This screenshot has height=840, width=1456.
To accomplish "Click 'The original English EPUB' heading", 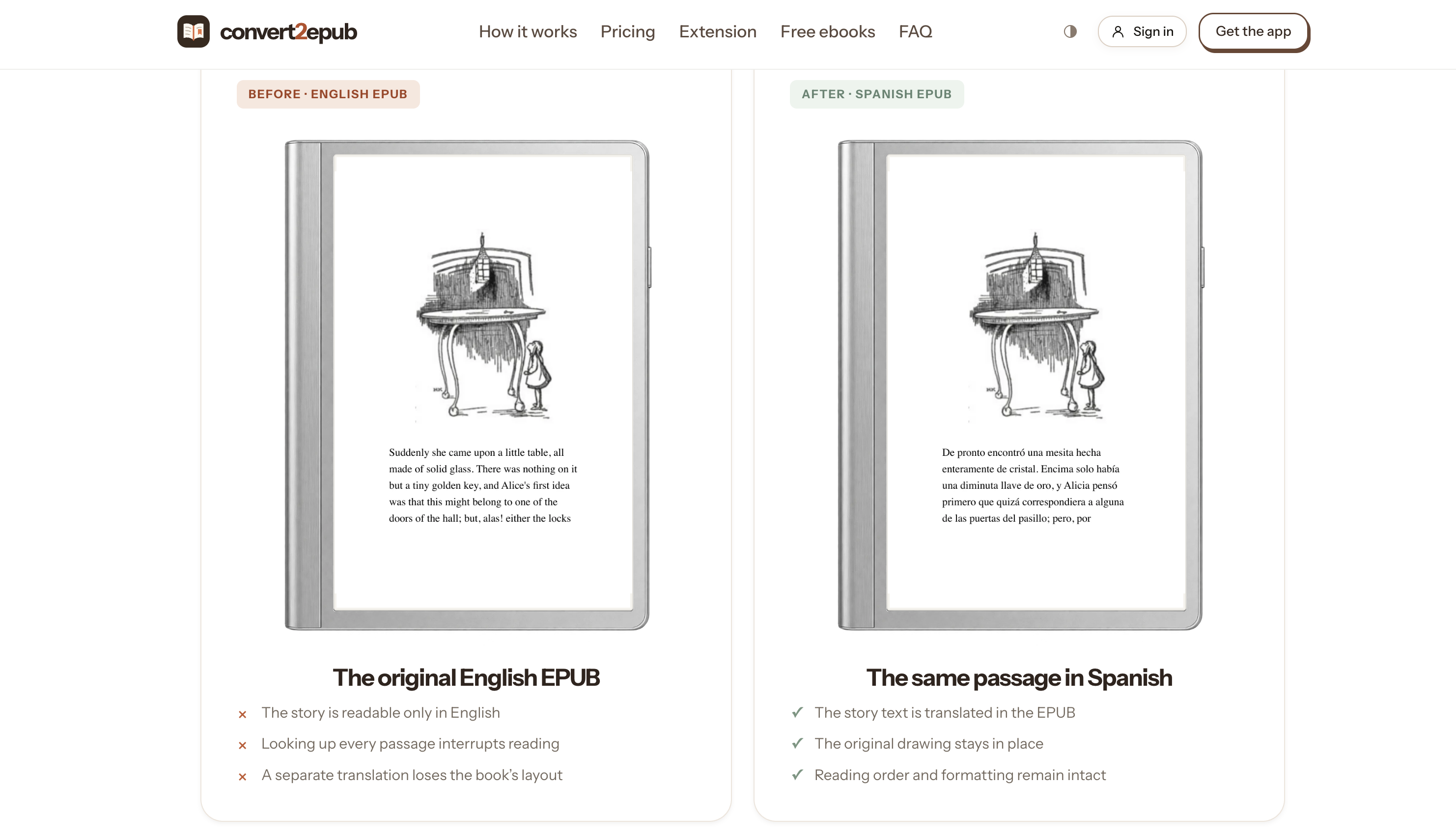I will pos(466,677).
